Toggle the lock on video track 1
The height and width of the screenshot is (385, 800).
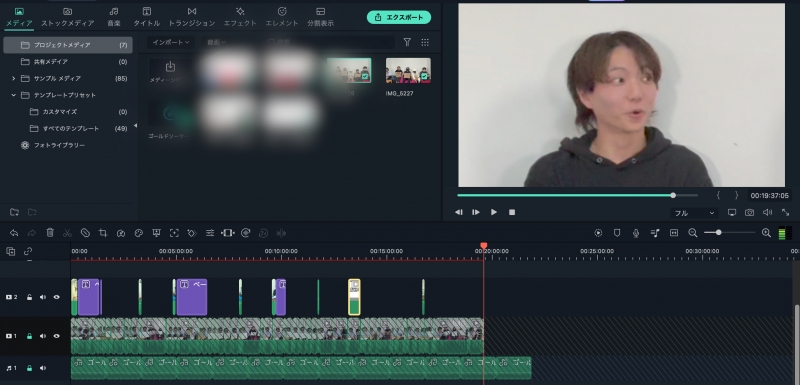[29, 336]
